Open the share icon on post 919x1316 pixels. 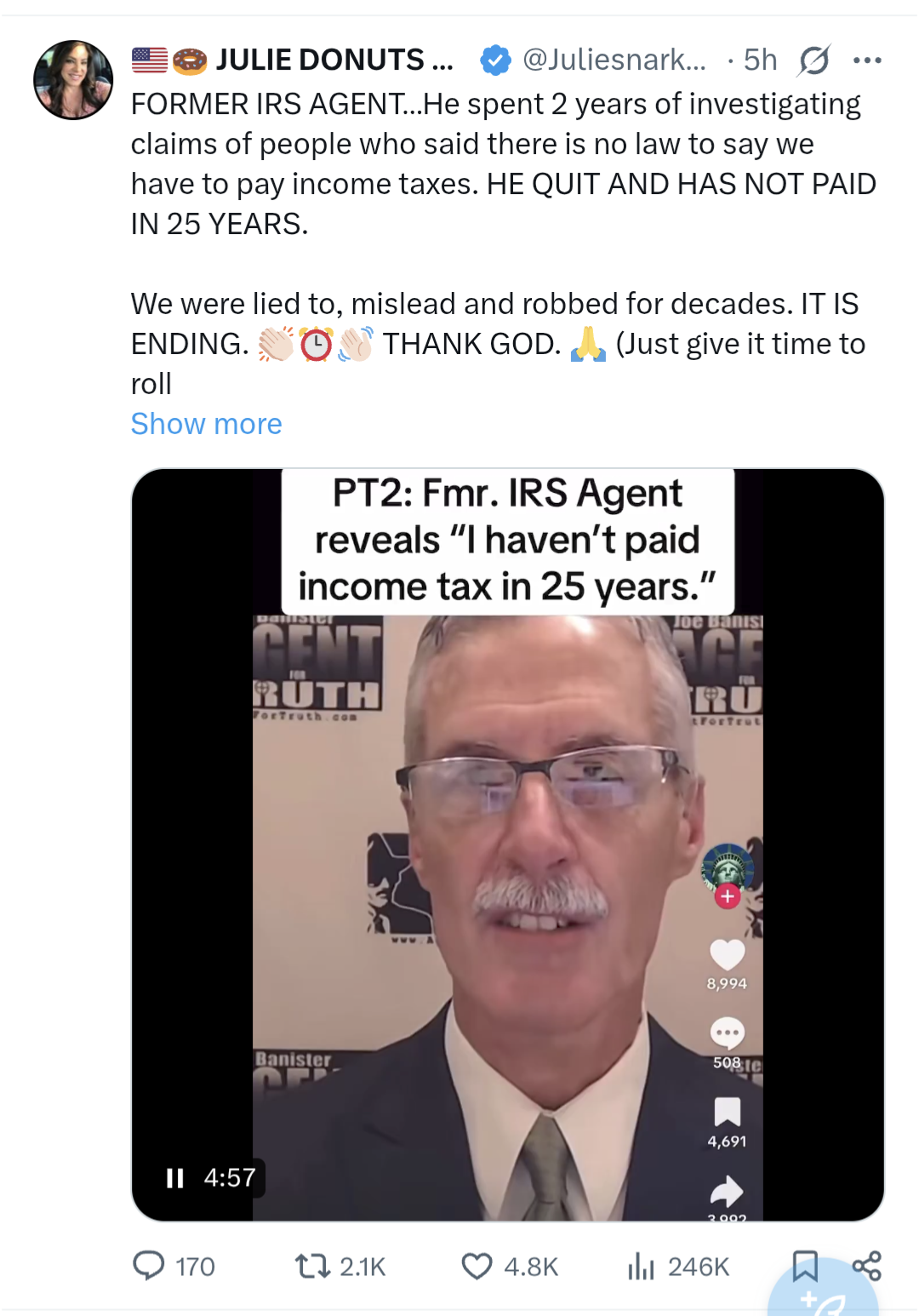(x=867, y=1266)
